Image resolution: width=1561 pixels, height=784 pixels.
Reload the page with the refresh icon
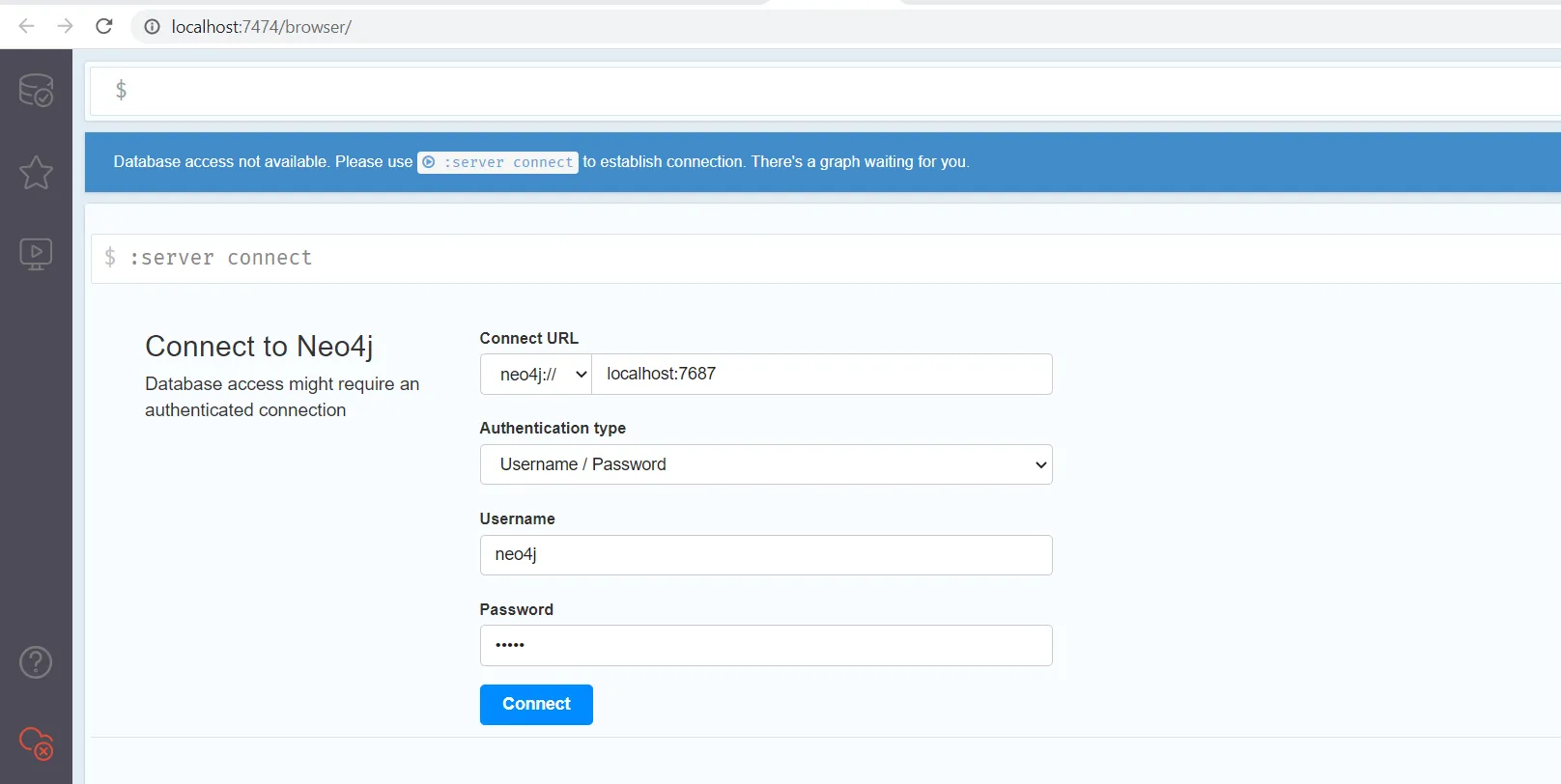(x=104, y=26)
